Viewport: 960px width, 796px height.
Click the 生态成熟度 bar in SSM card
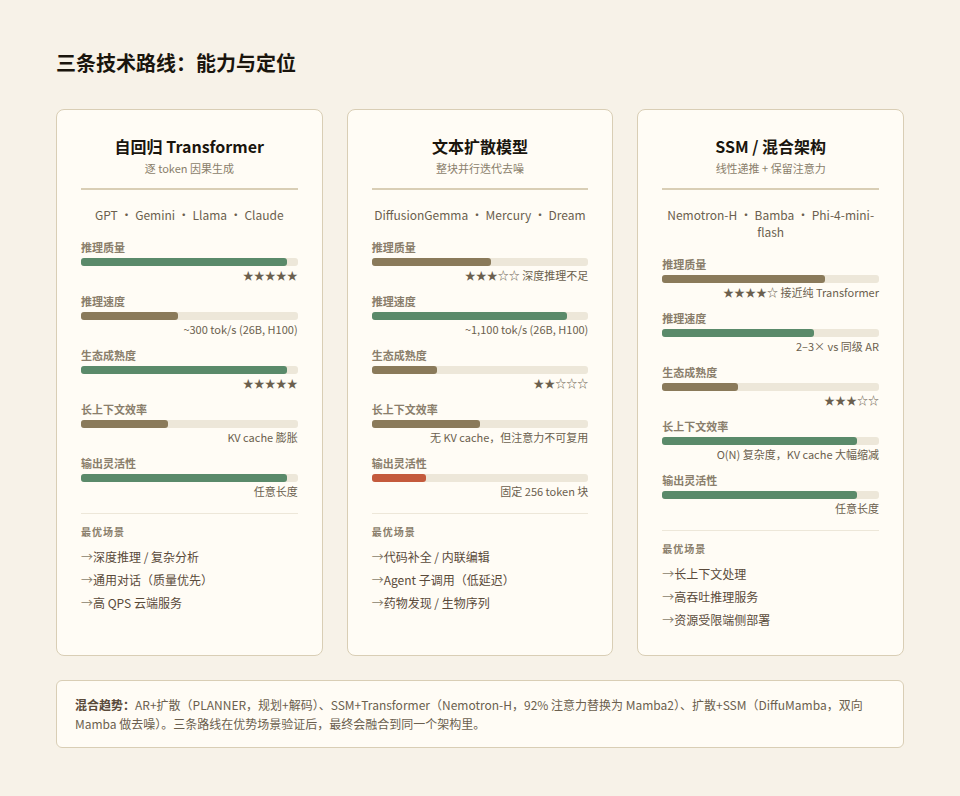tap(770, 387)
